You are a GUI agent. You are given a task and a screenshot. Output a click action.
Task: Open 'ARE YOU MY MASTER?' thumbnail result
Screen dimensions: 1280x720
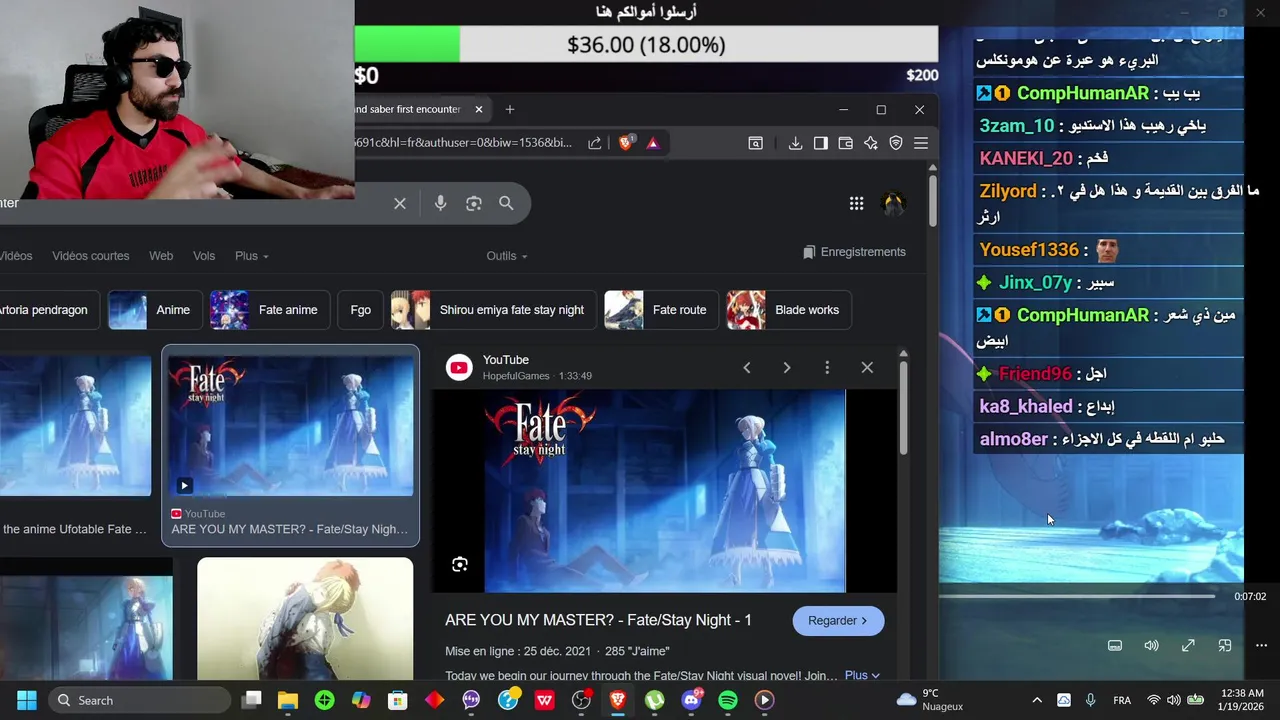pos(290,426)
